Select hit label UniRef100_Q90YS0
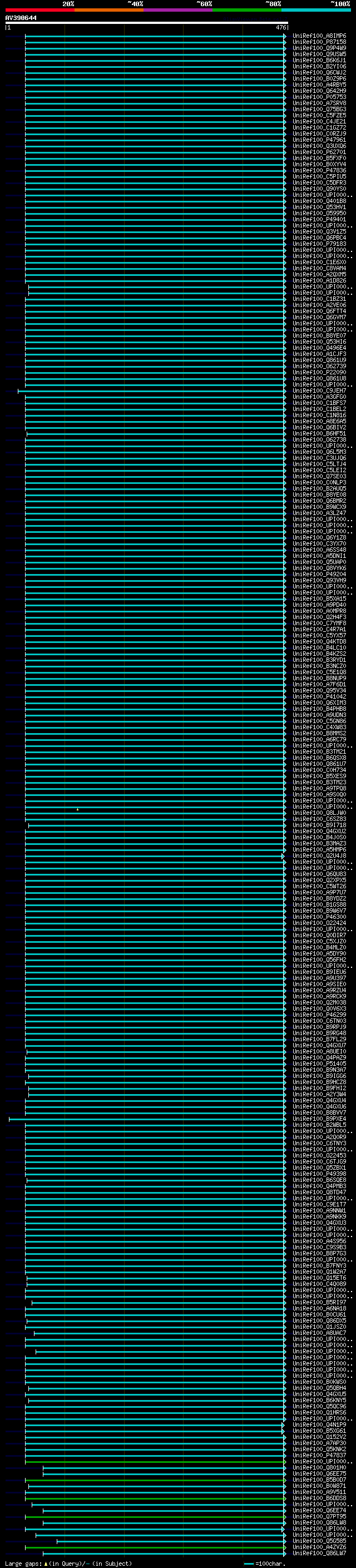The image size is (356, 1568). 319,189
